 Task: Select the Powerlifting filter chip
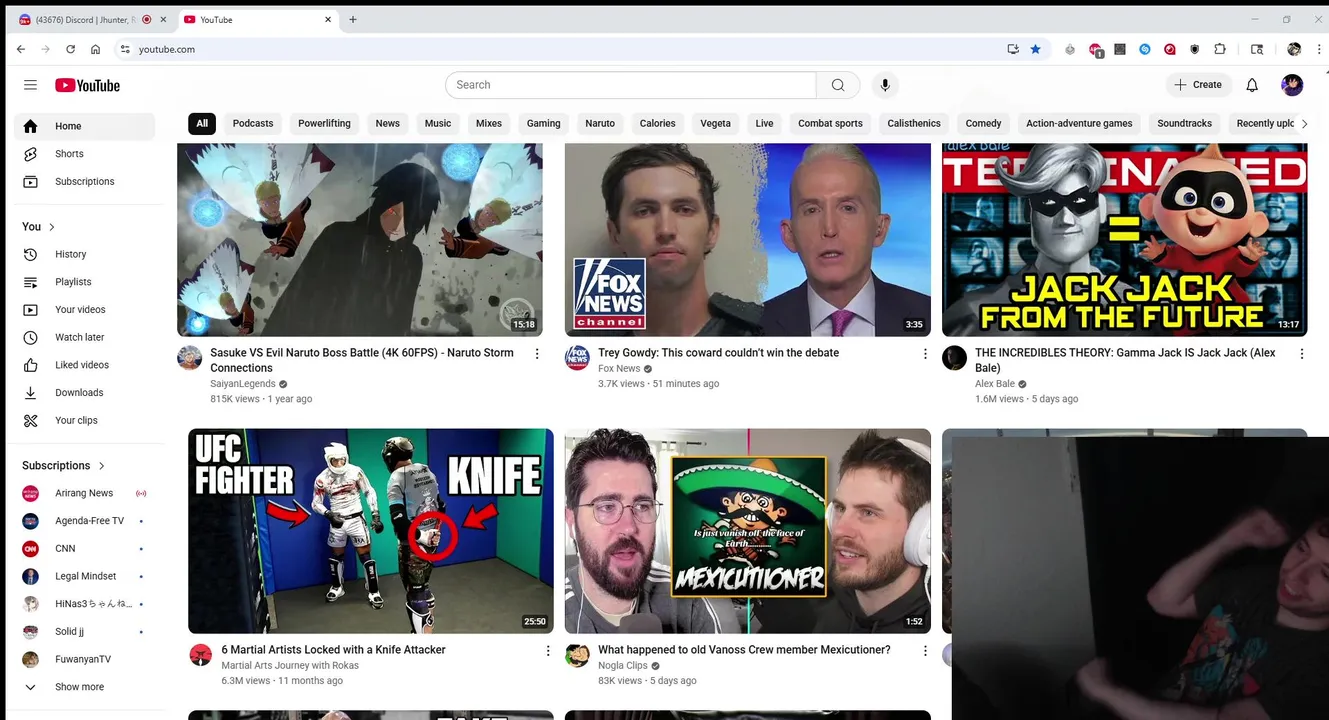324,124
